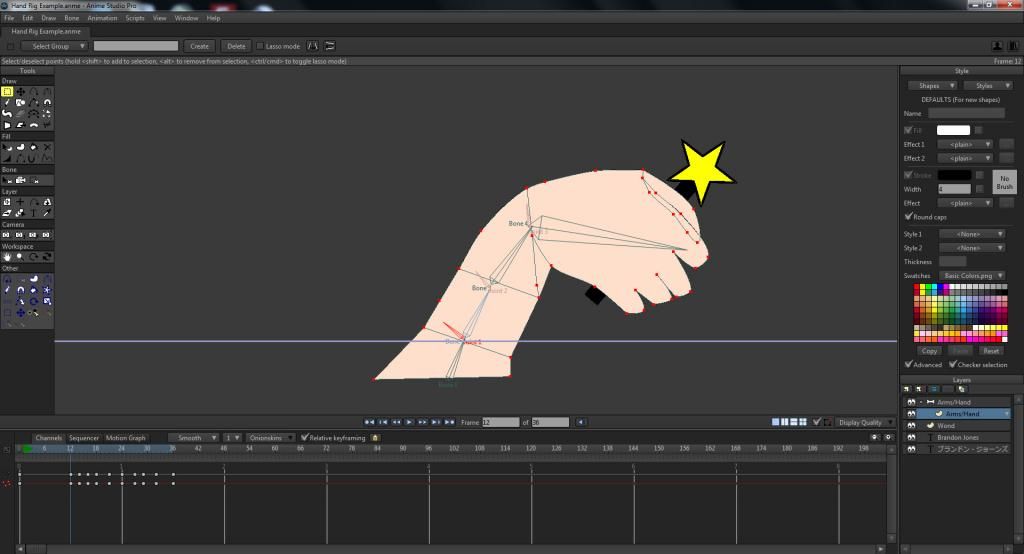Image resolution: width=1024 pixels, height=554 pixels.
Task: Select the first Camera tool
Action: (x=7, y=235)
